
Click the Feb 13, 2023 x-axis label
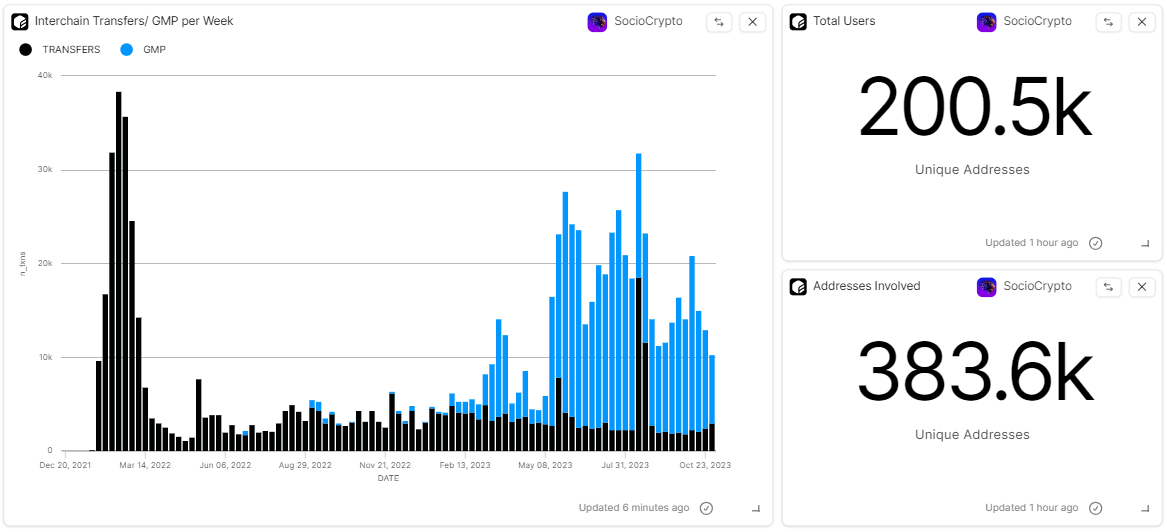pyautogui.click(x=466, y=466)
